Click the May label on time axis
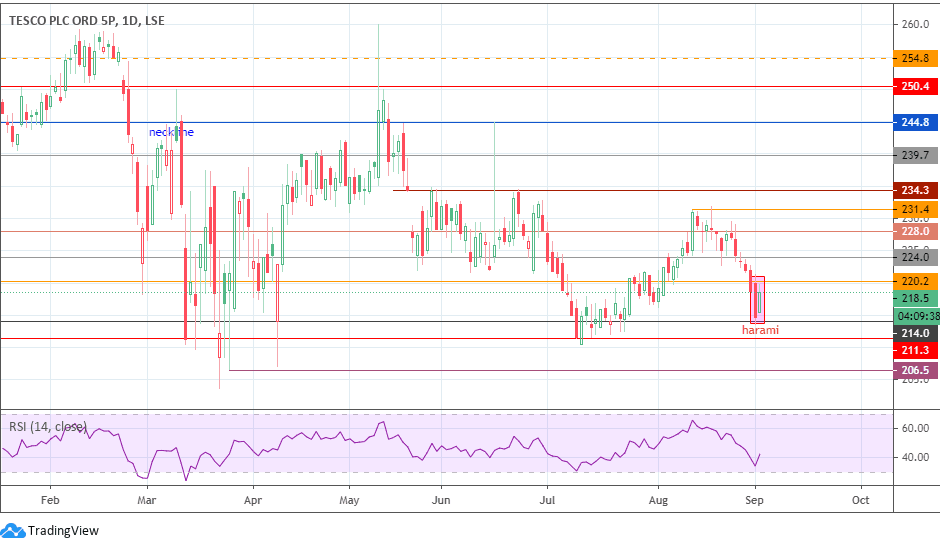 [x=350, y=500]
